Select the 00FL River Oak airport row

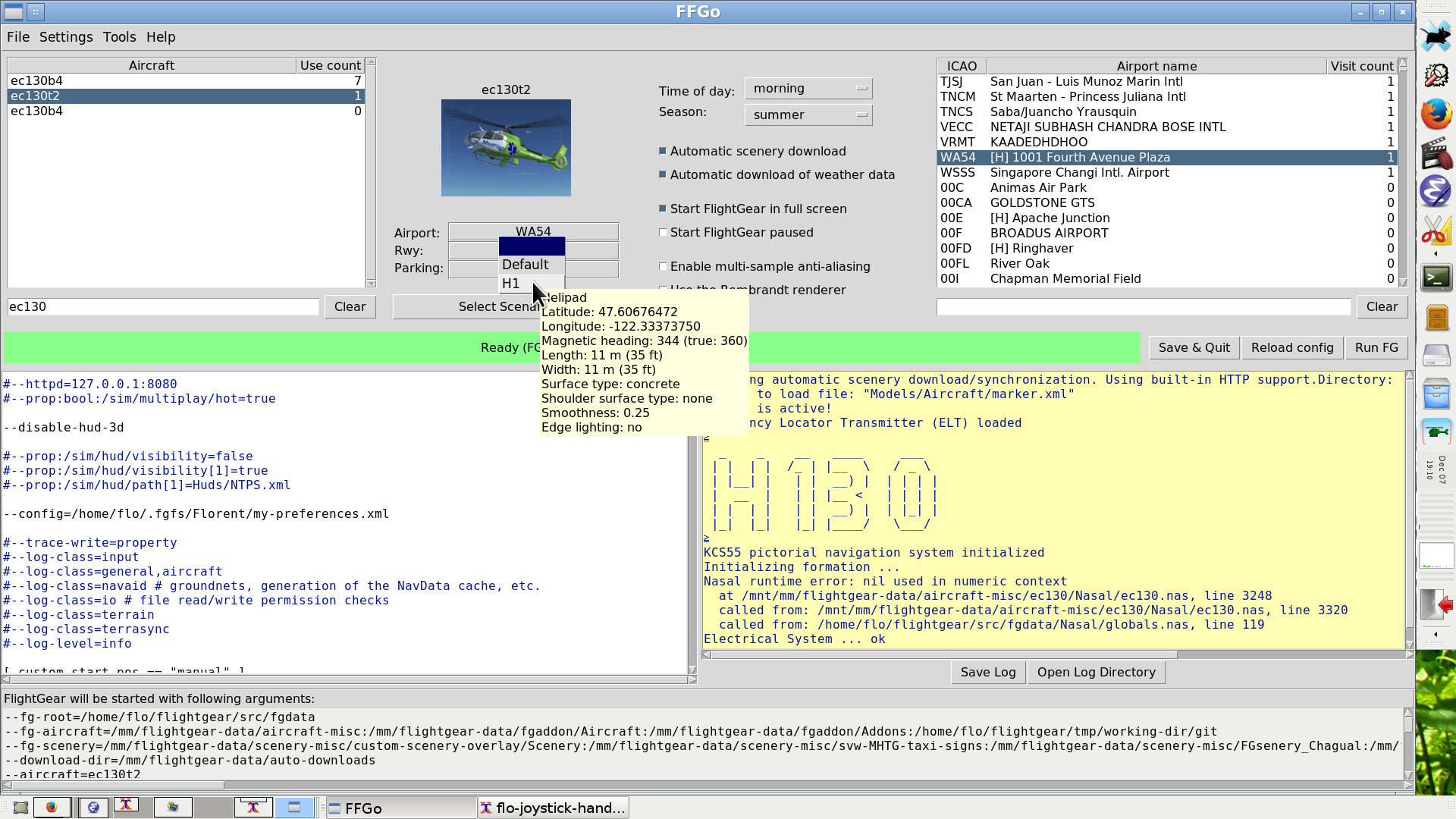coord(1167,264)
